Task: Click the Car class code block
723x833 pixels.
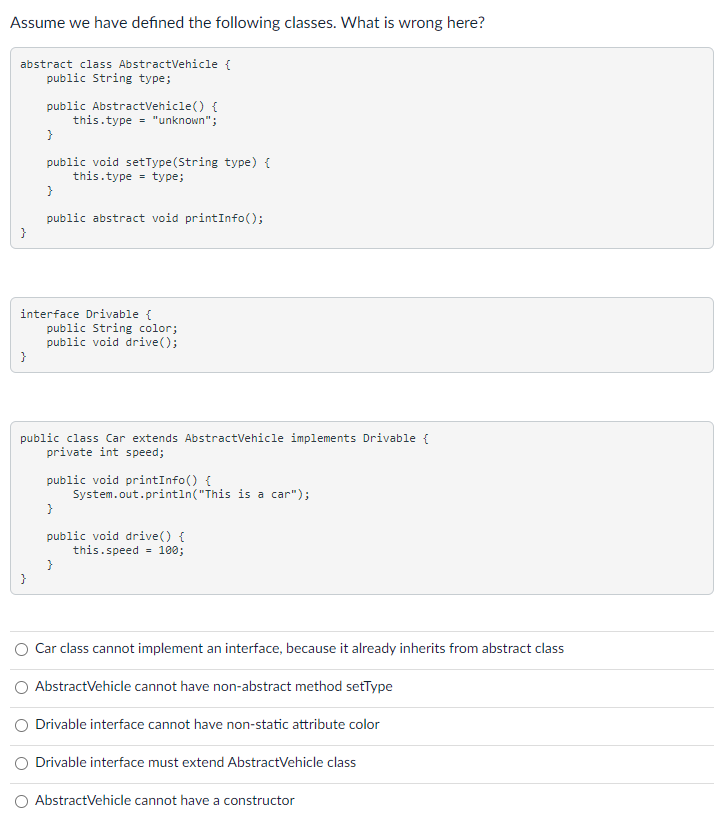Action: pos(360,507)
